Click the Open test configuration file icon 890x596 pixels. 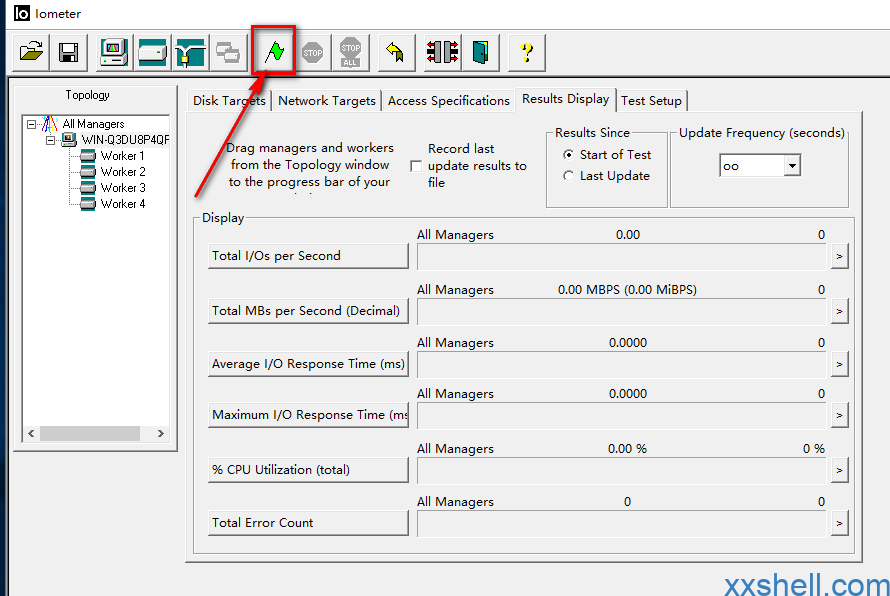[32, 52]
